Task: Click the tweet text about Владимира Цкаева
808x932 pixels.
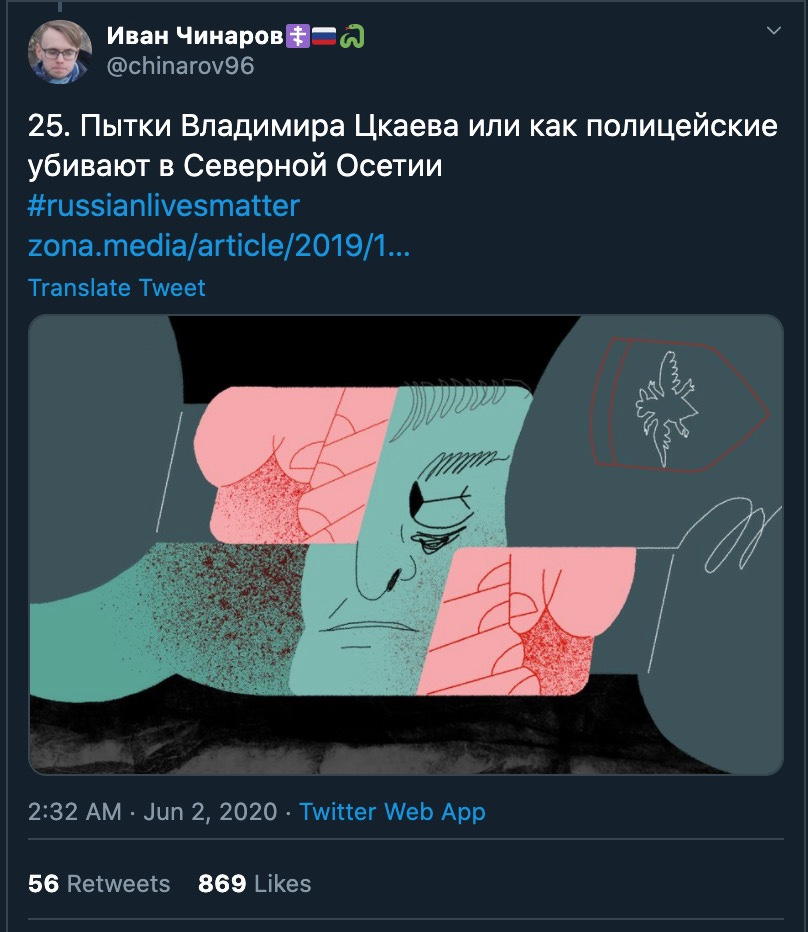Action: 403,146
